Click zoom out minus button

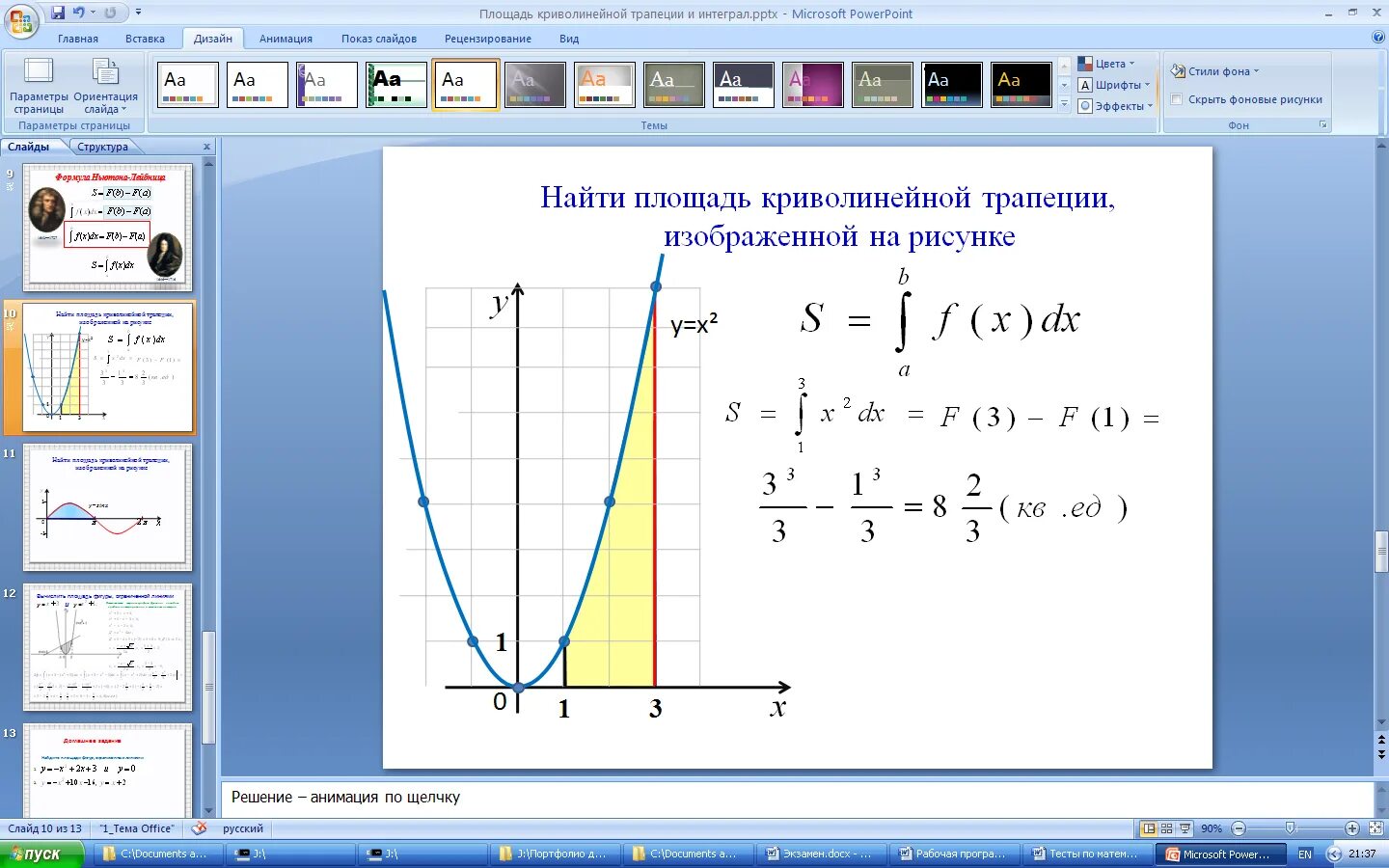click(1239, 828)
